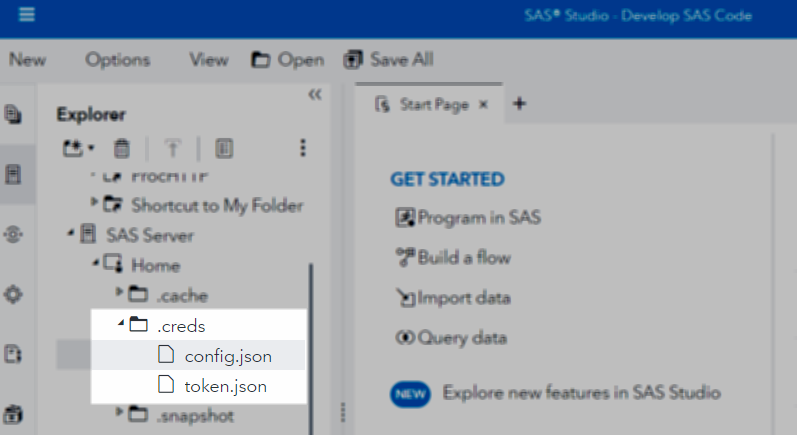Open the Steps sidebar pane icon
797x435 pixels.
tap(13, 234)
